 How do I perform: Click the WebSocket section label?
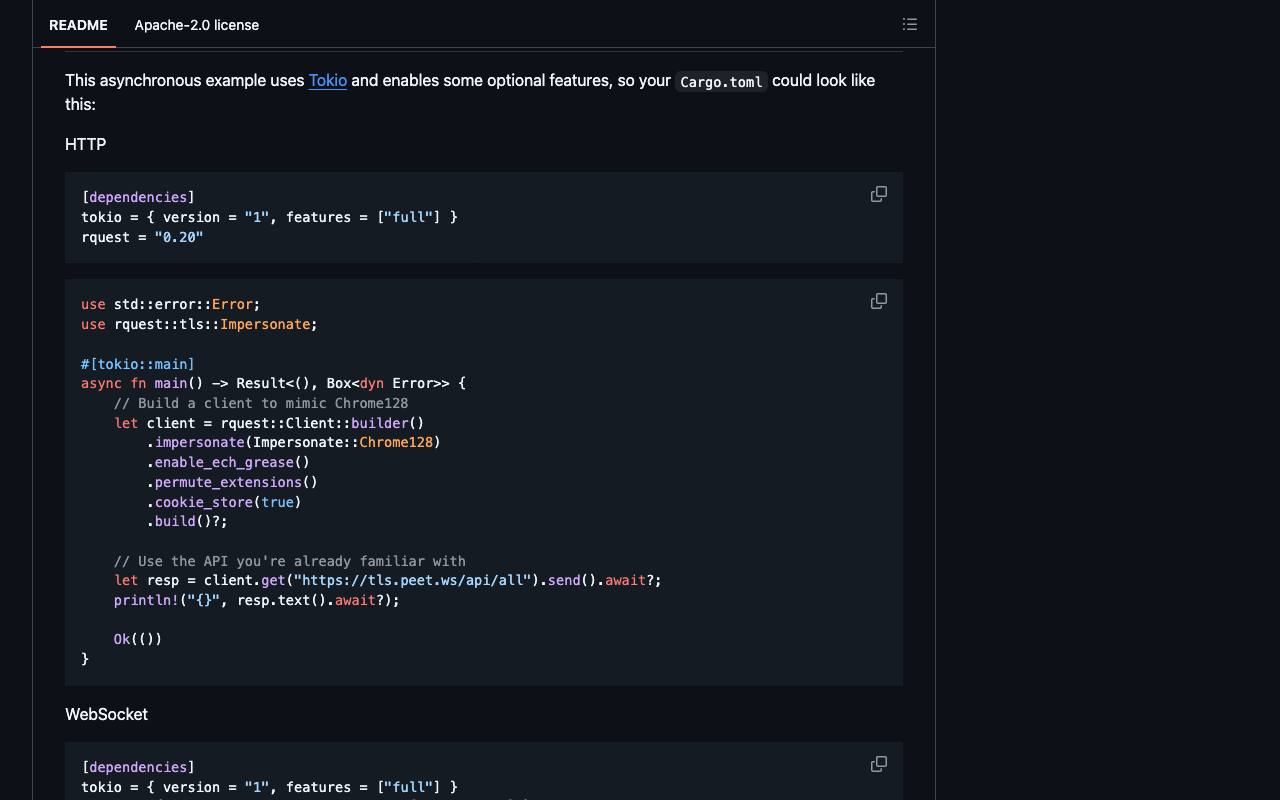tap(106, 714)
